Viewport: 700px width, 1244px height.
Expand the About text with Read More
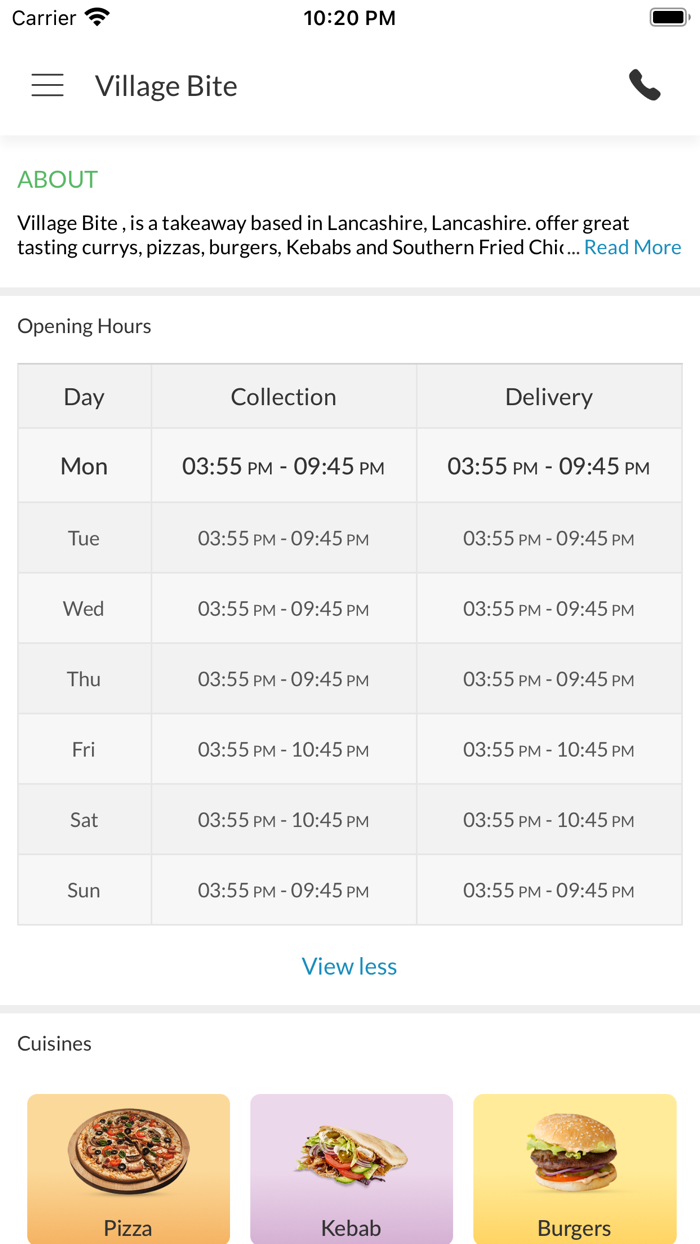click(632, 248)
